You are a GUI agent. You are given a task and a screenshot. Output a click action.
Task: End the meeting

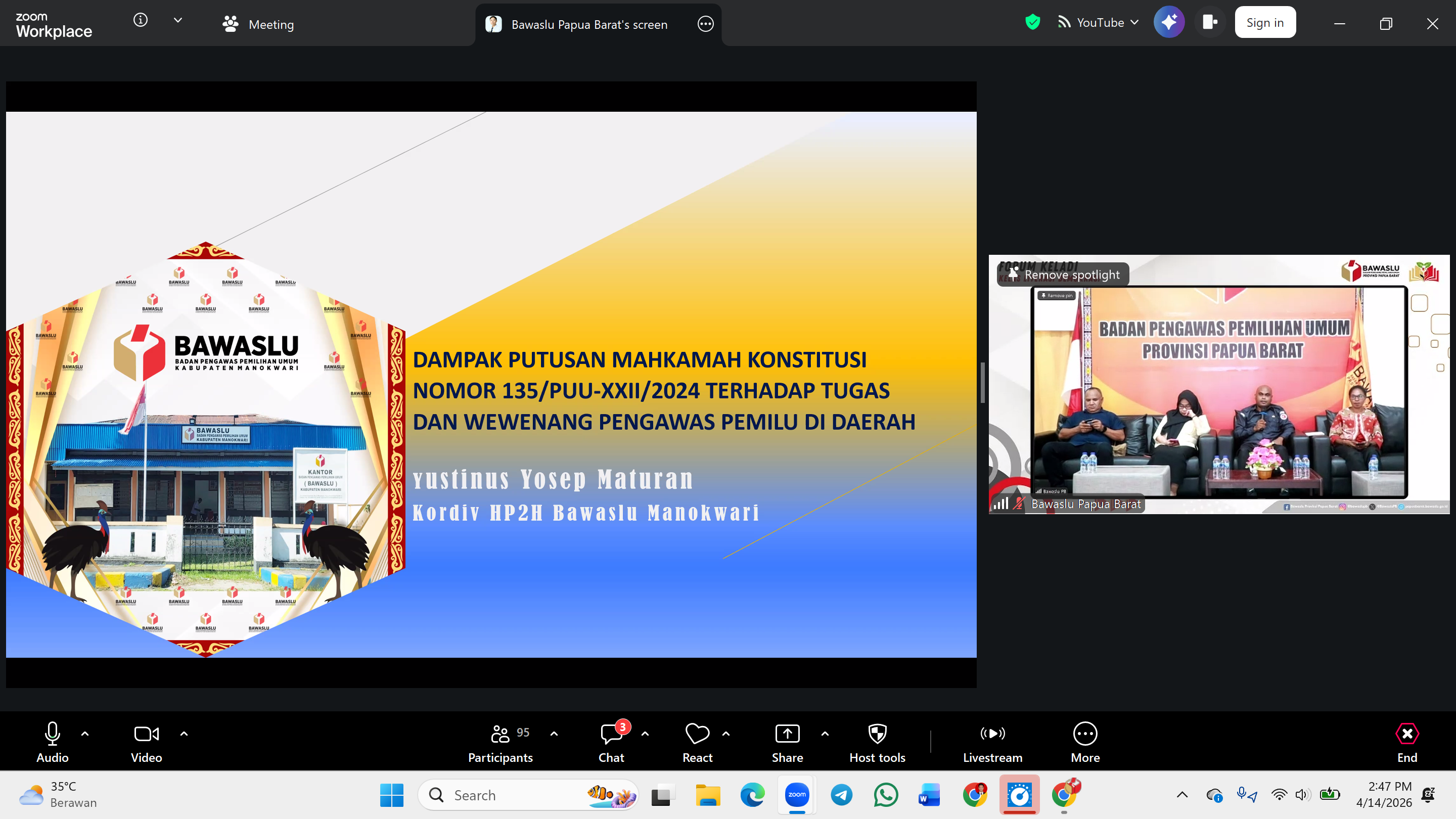tap(1407, 741)
